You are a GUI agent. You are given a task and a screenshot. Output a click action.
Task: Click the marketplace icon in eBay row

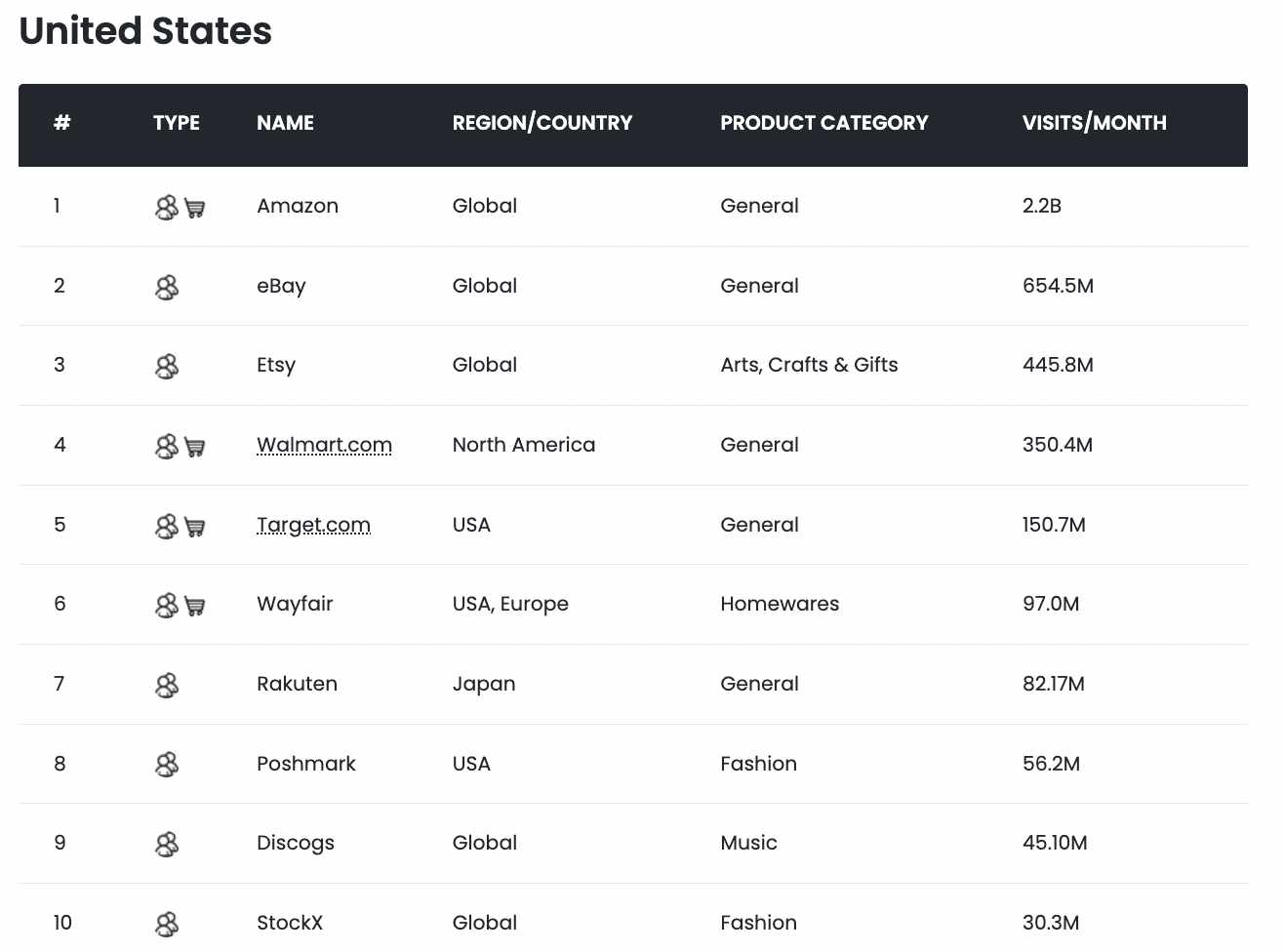[x=167, y=287]
